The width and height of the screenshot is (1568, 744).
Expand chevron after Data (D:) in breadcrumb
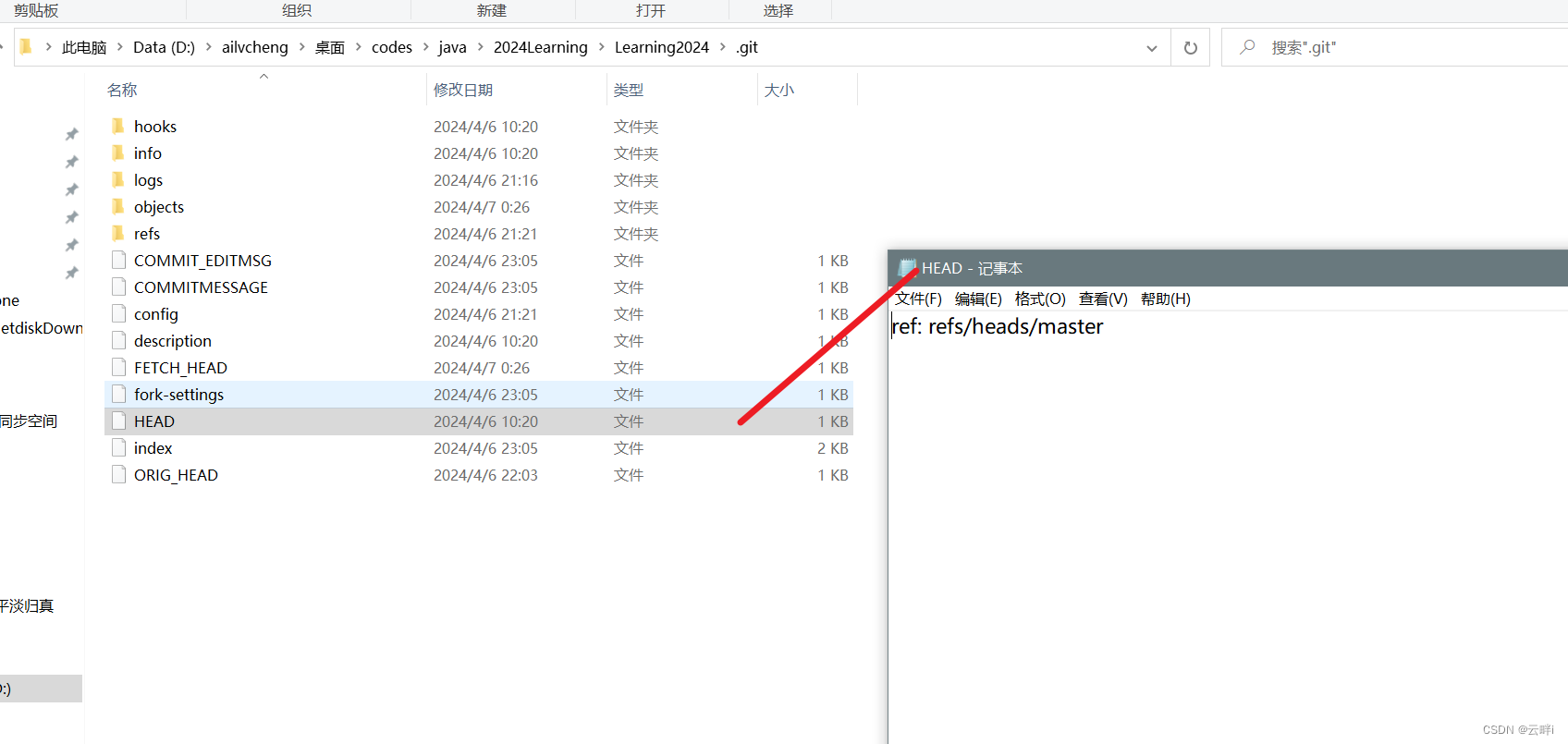[x=208, y=47]
